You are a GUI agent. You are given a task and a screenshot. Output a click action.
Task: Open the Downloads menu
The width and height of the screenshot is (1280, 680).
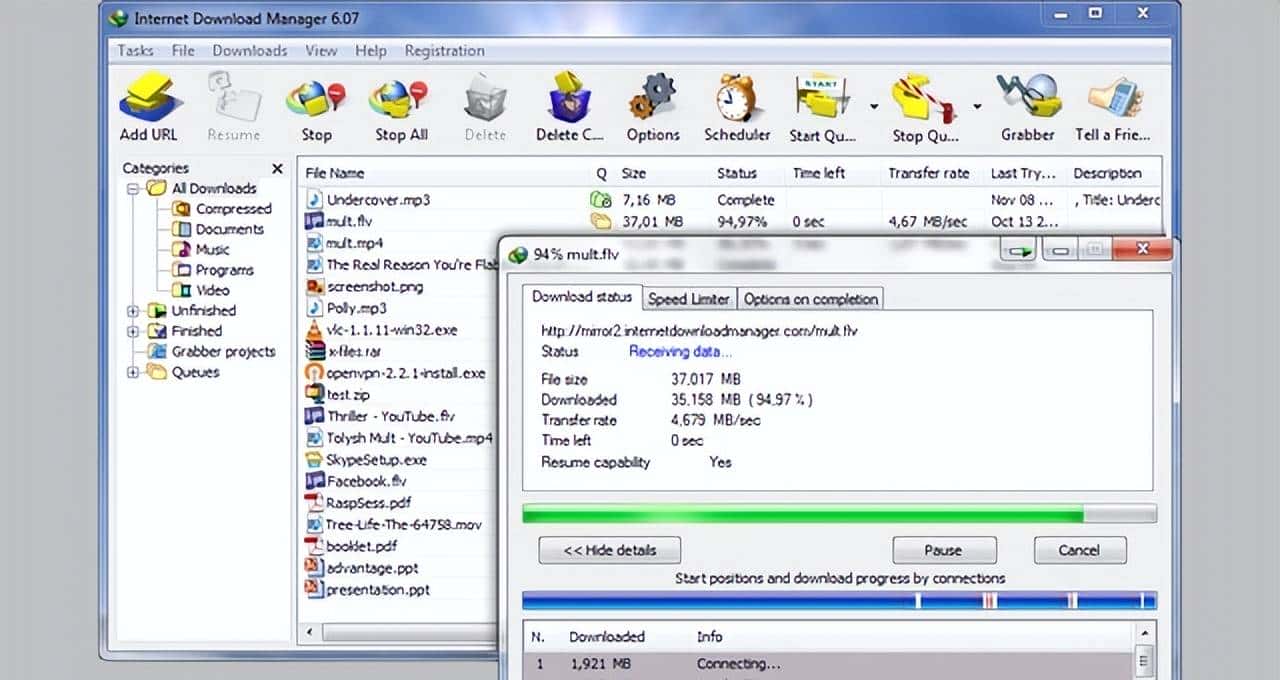(249, 50)
